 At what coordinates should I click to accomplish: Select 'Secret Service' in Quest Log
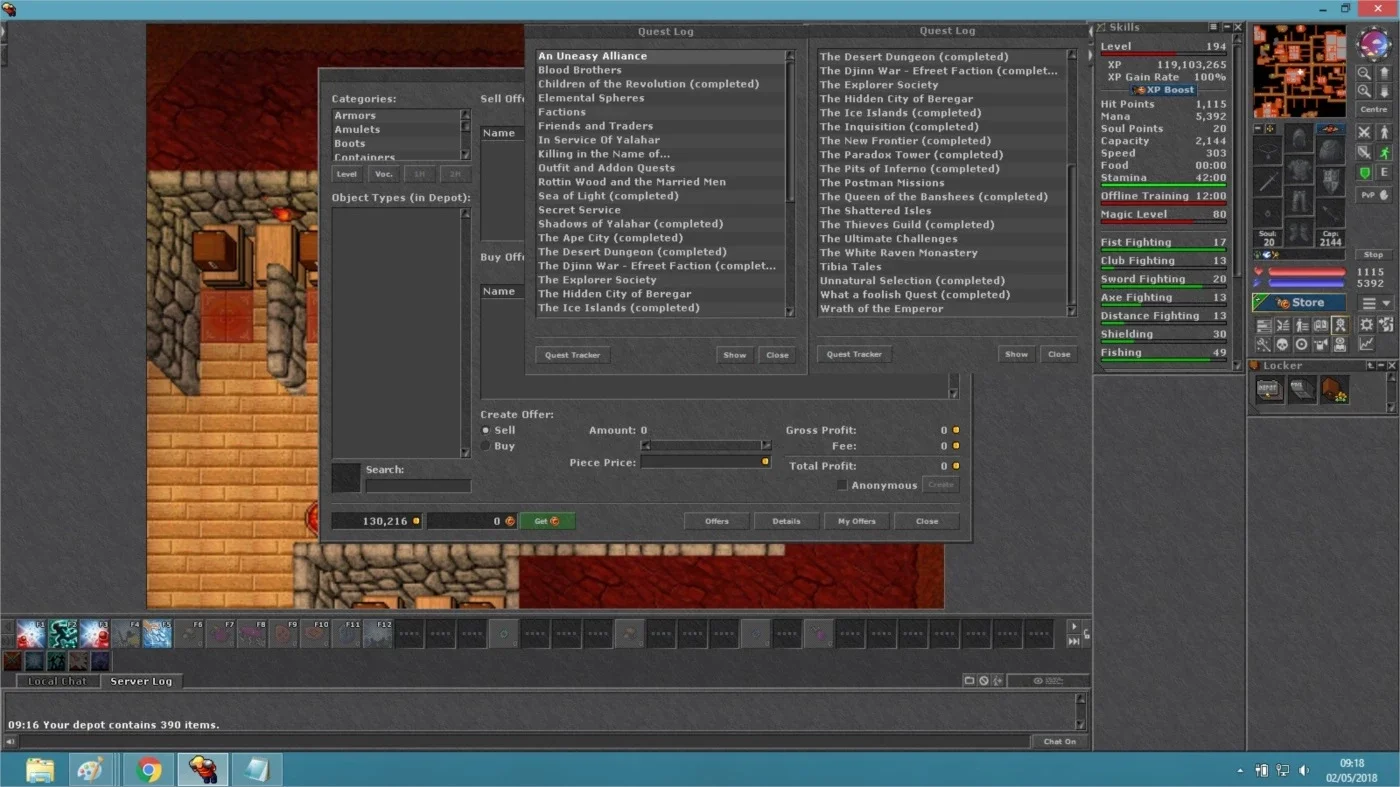click(579, 210)
